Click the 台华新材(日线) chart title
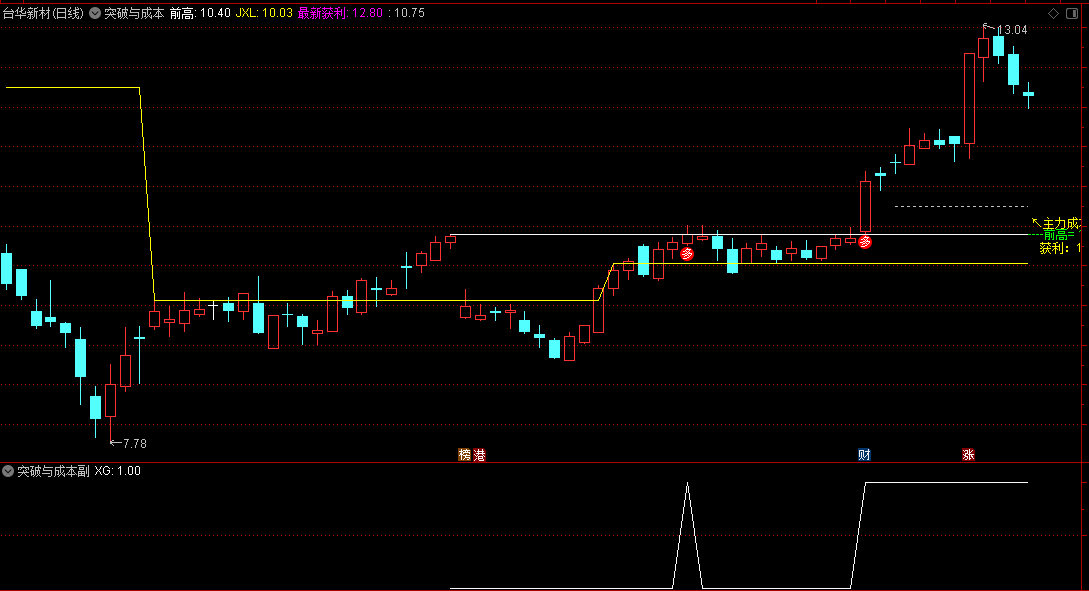The image size is (1089, 591). point(43,13)
